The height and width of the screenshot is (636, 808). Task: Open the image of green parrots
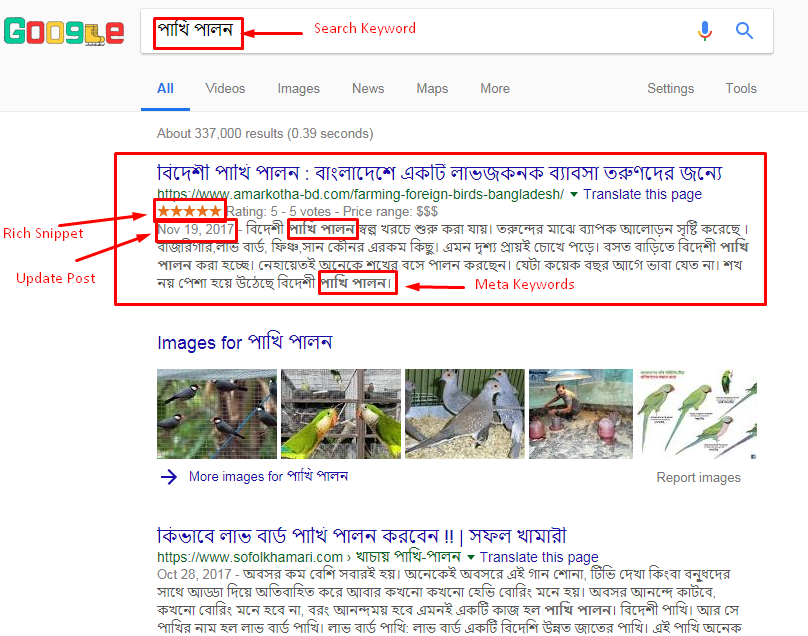[341, 414]
